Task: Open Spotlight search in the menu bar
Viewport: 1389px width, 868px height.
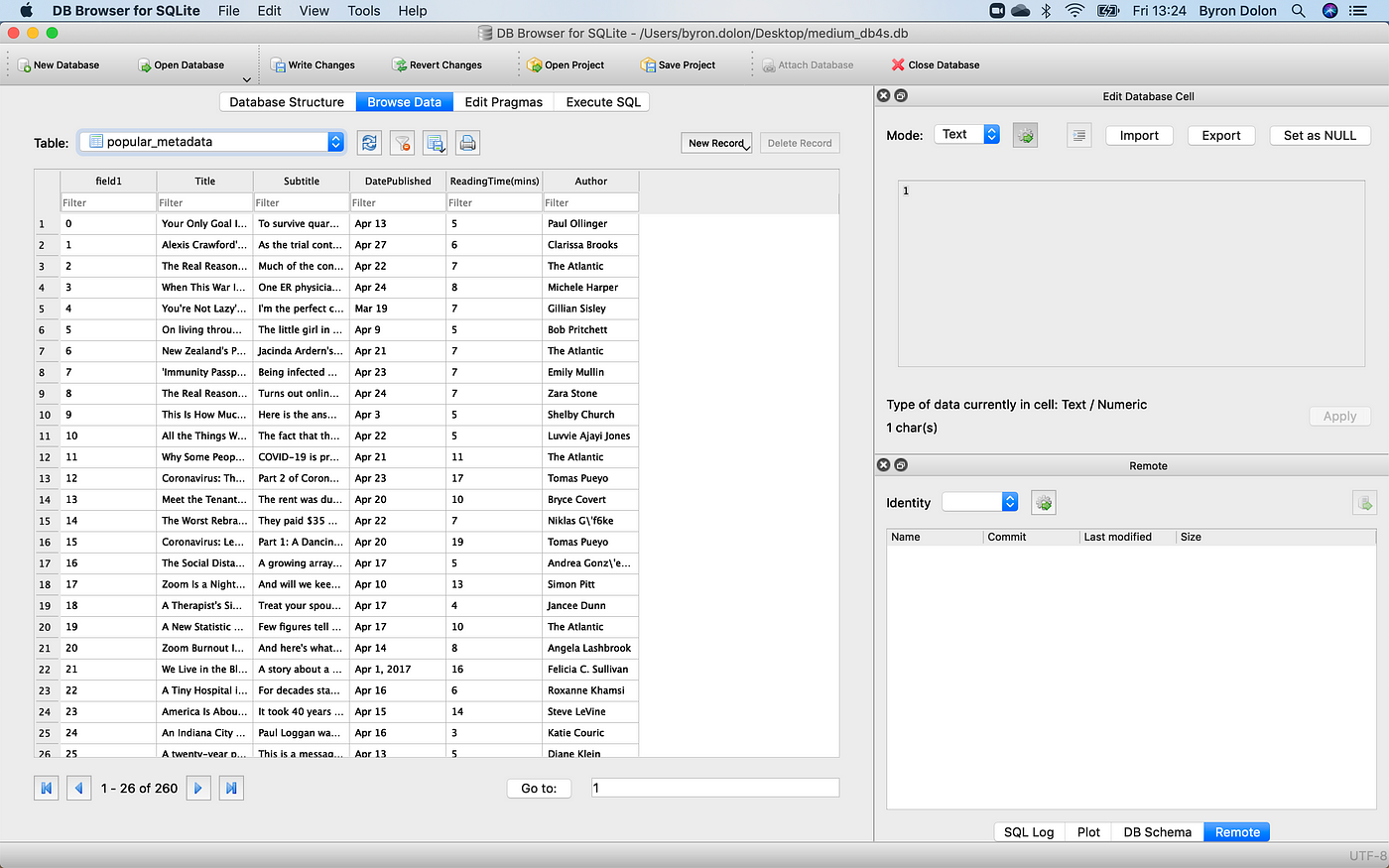Action: (x=1298, y=11)
